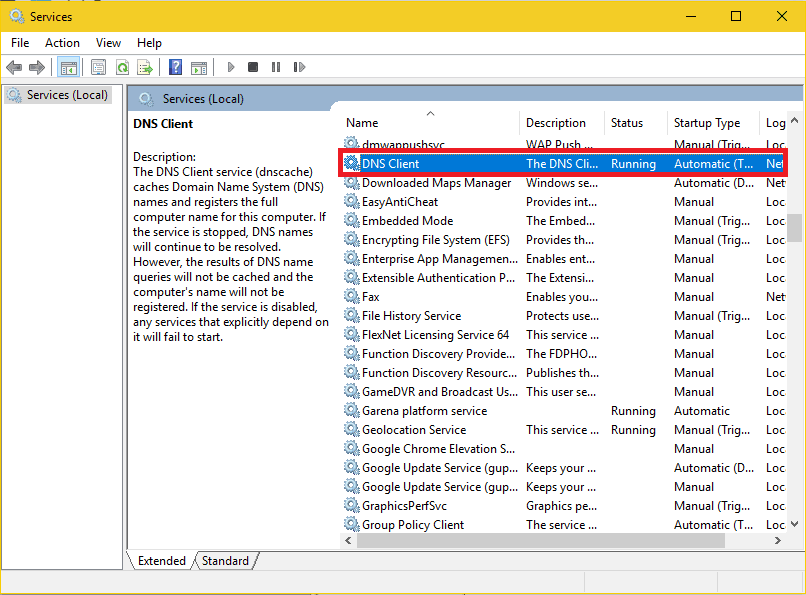Open the Help toolbar icon
The width and height of the screenshot is (806, 595).
click(175, 67)
